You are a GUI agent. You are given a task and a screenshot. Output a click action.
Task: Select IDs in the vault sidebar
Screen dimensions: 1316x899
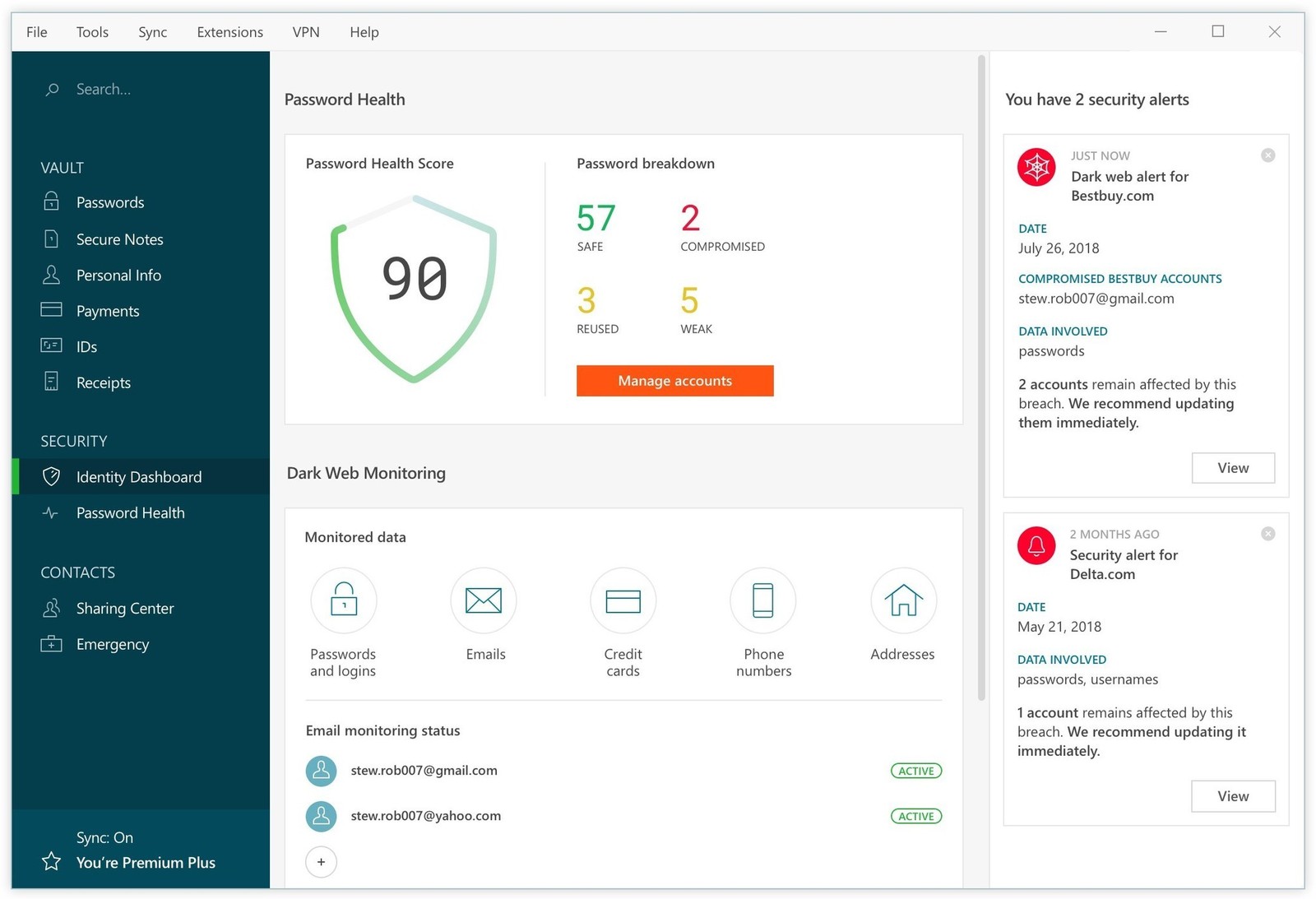[87, 346]
